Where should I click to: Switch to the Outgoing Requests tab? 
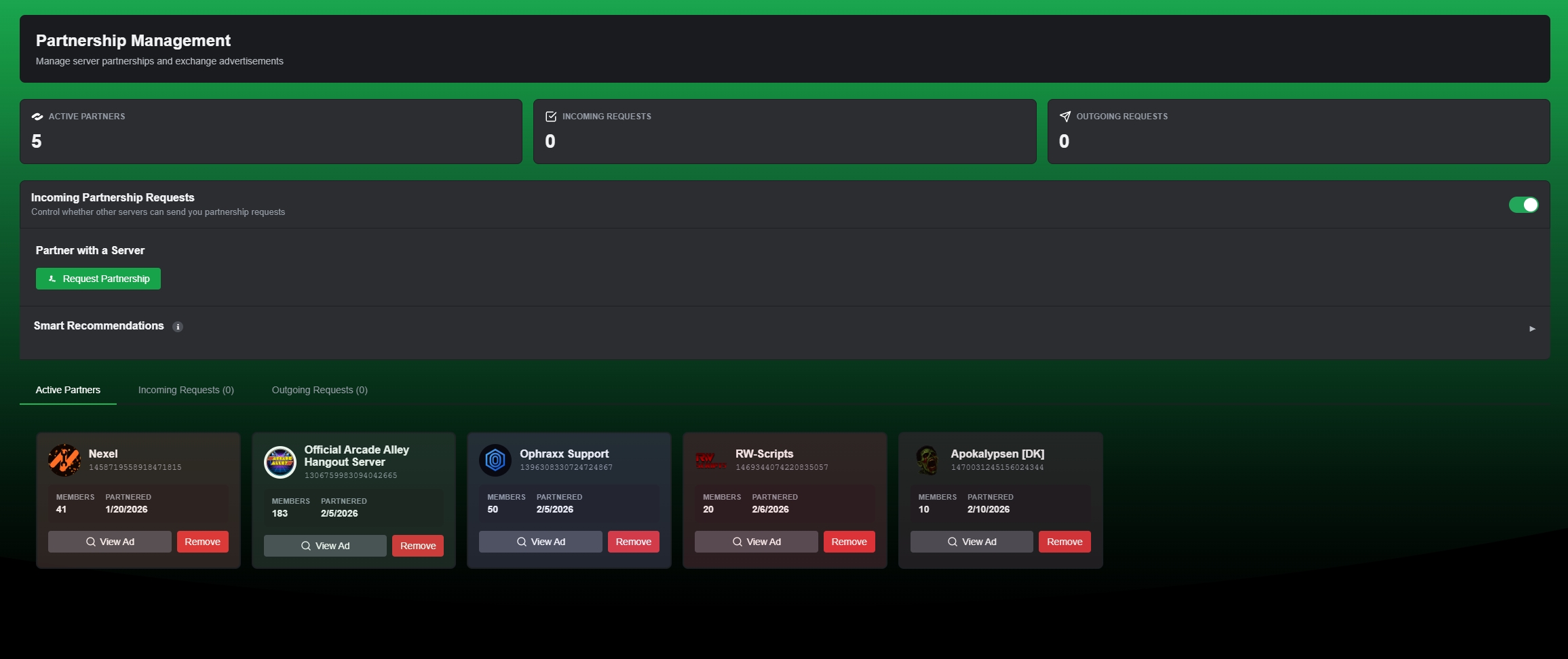pos(319,390)
